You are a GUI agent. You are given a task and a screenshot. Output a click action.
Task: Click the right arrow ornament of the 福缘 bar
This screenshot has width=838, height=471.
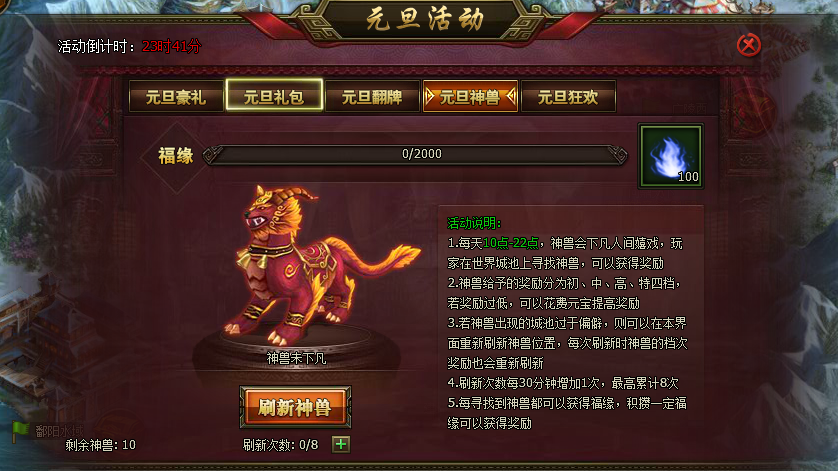point(618,155)
